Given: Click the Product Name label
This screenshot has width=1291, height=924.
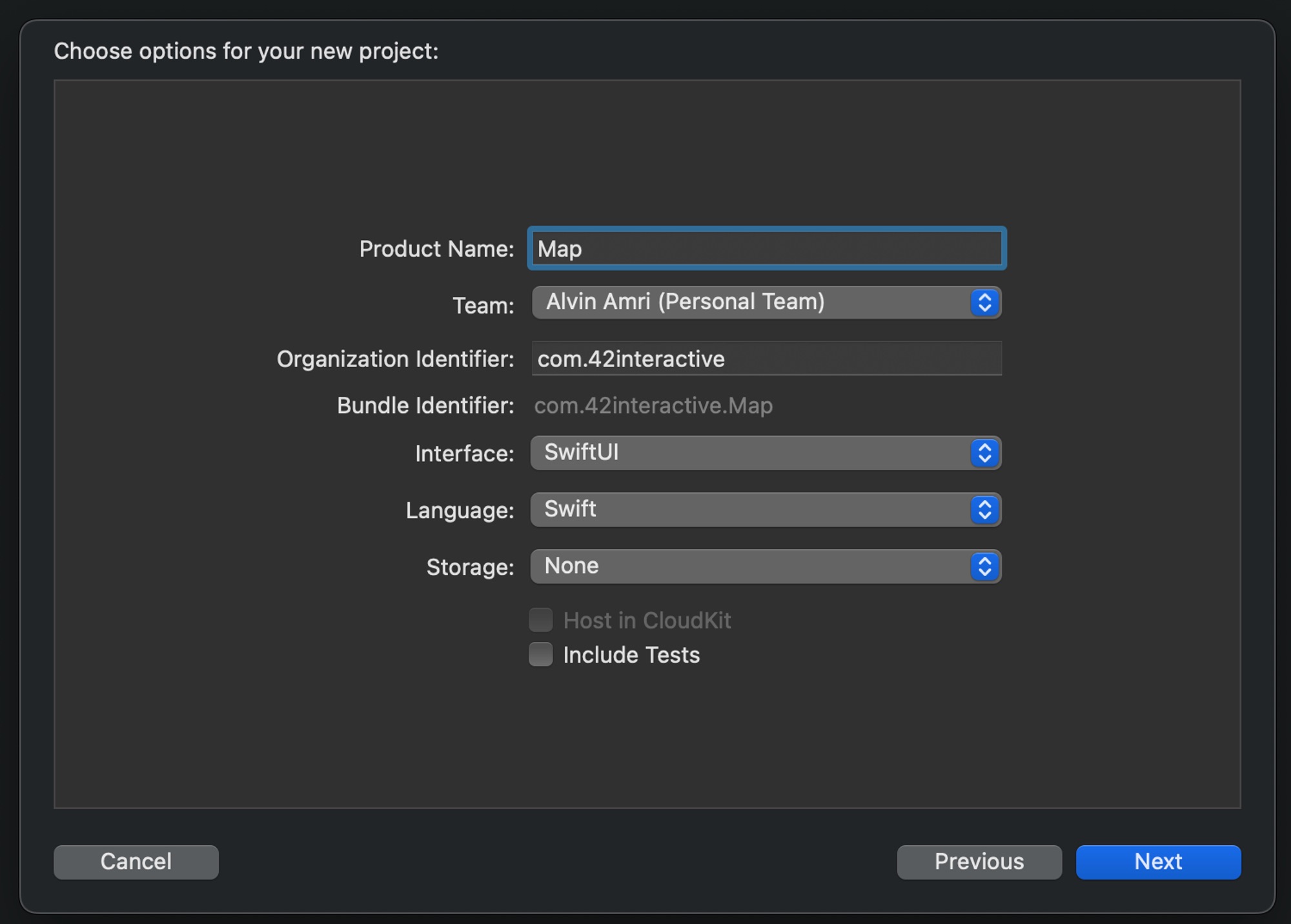Looking at the screenshot, I should (x=436, y=249).
